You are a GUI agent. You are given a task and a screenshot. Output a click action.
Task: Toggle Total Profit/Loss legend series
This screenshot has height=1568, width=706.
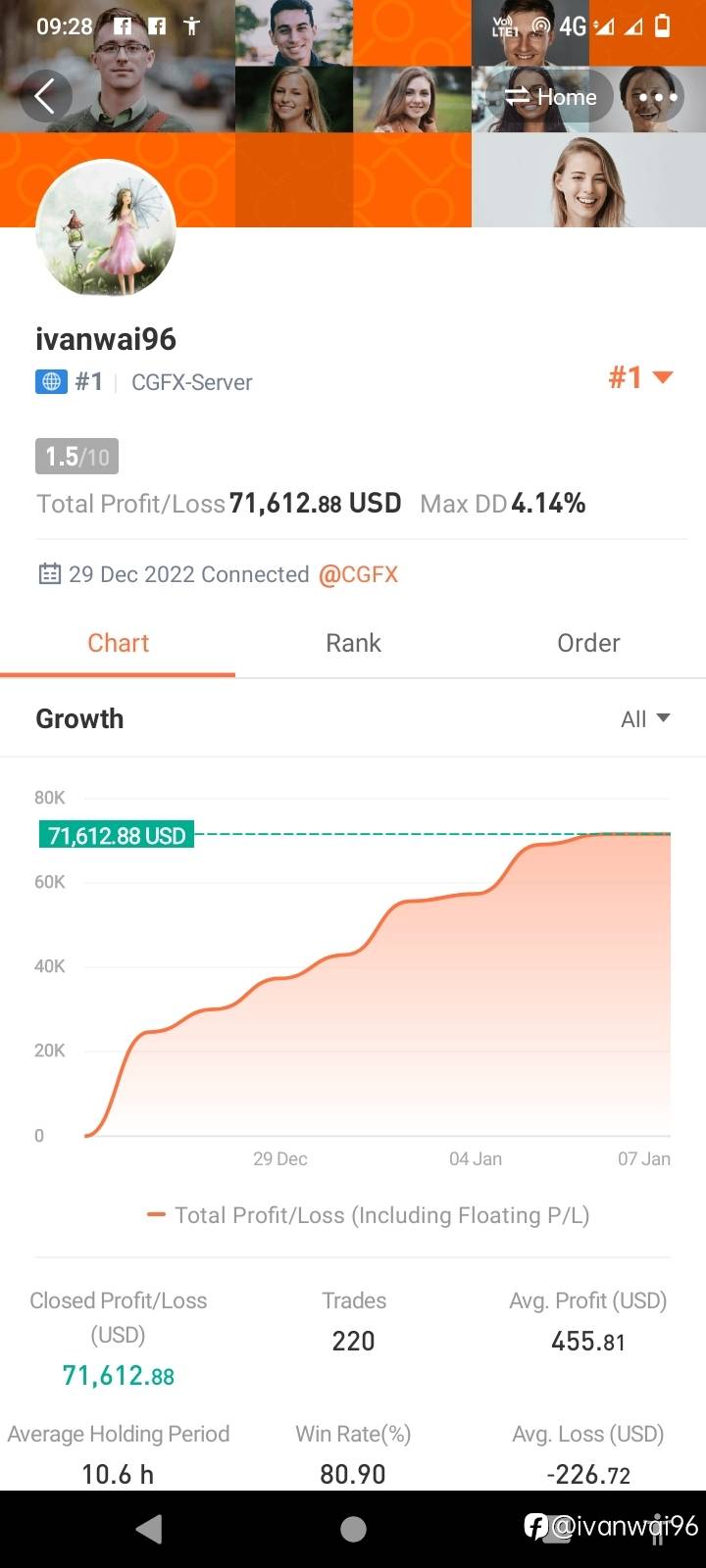[x=368, y=1215]
